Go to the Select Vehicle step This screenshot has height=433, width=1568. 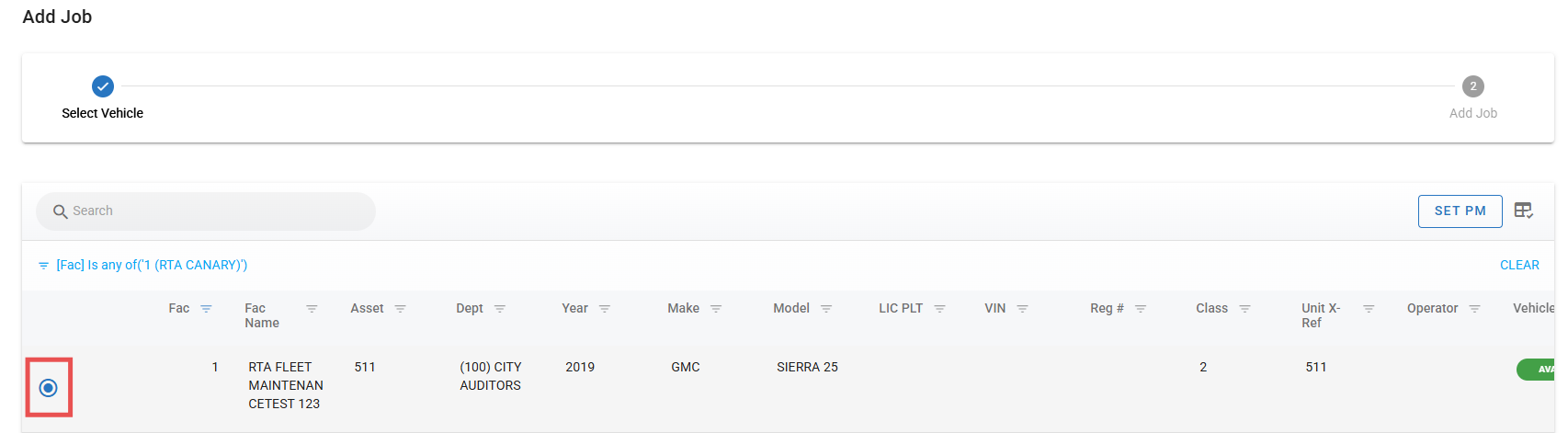click(x=103, y=86)
